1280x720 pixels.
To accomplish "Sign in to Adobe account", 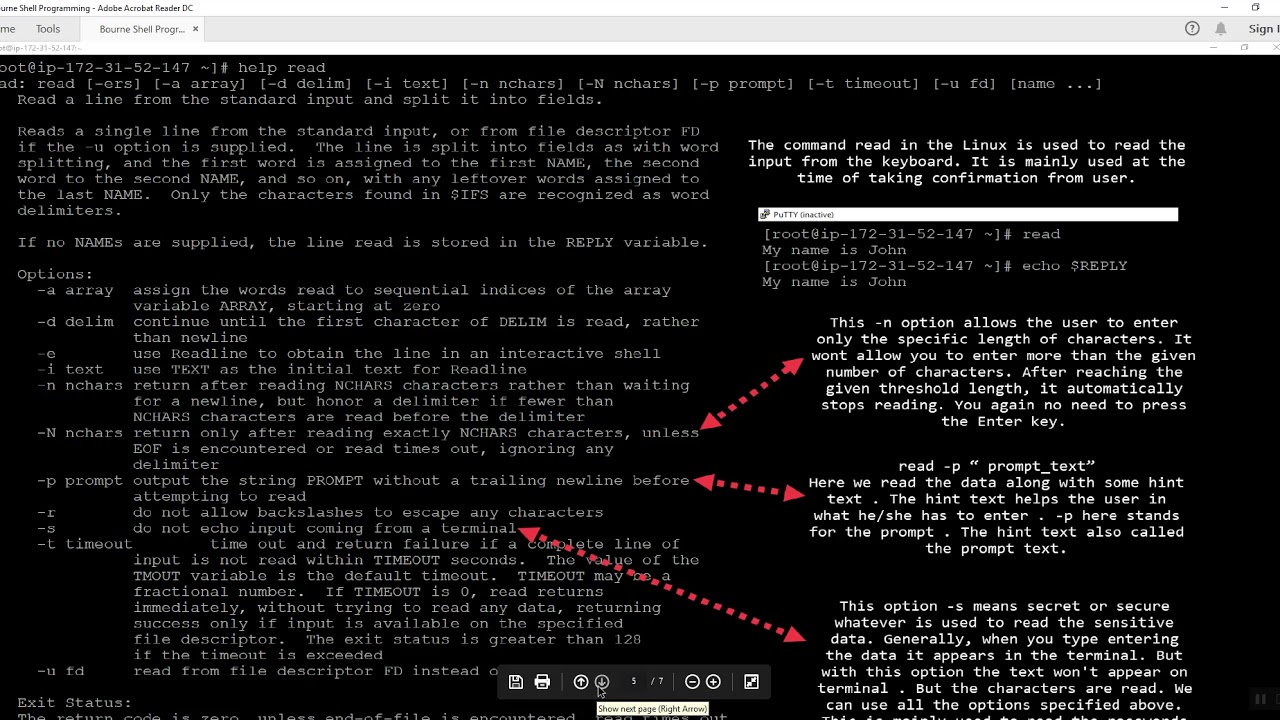I will click(x=1263, y=29).
